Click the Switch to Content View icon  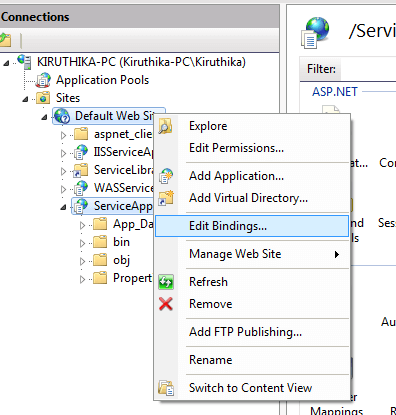point(166,388)
